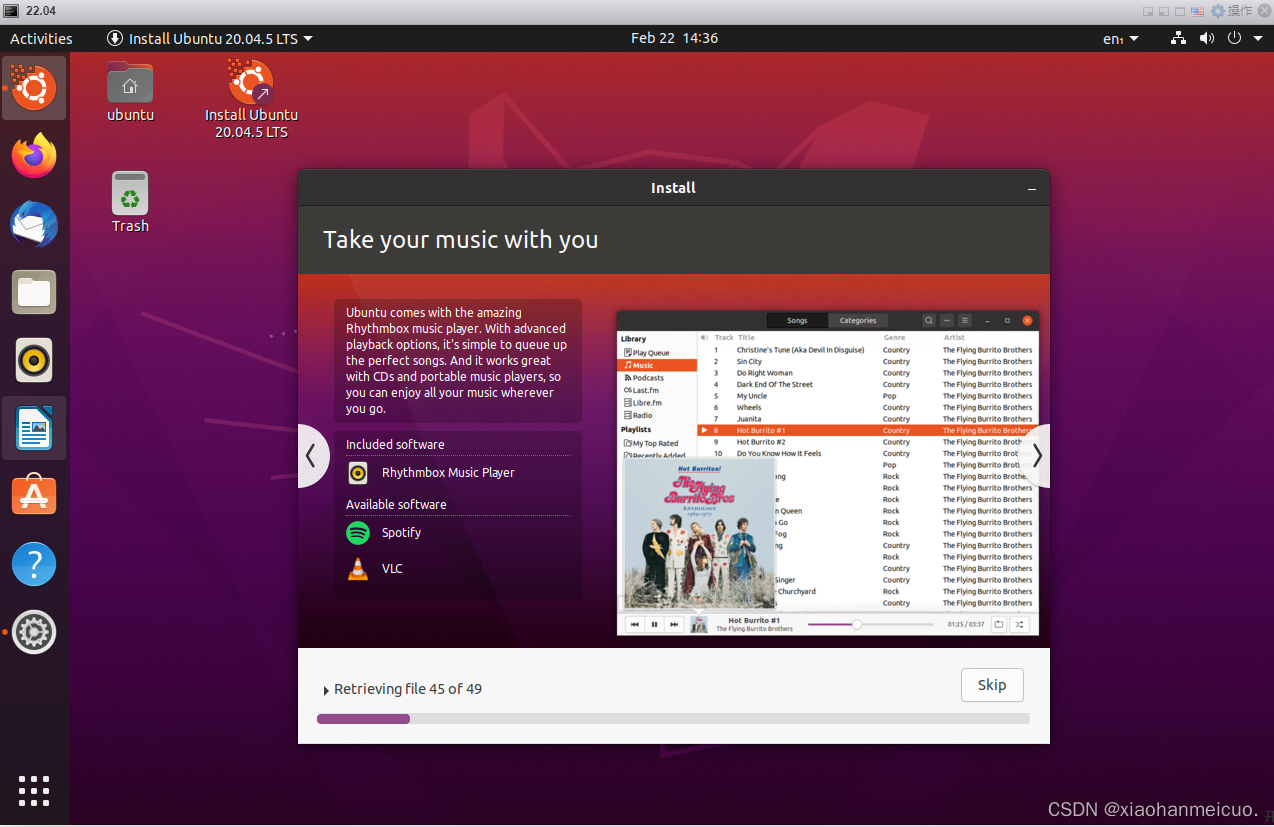Click the Artist column header in Rhythmbox

tap(954, 338)
